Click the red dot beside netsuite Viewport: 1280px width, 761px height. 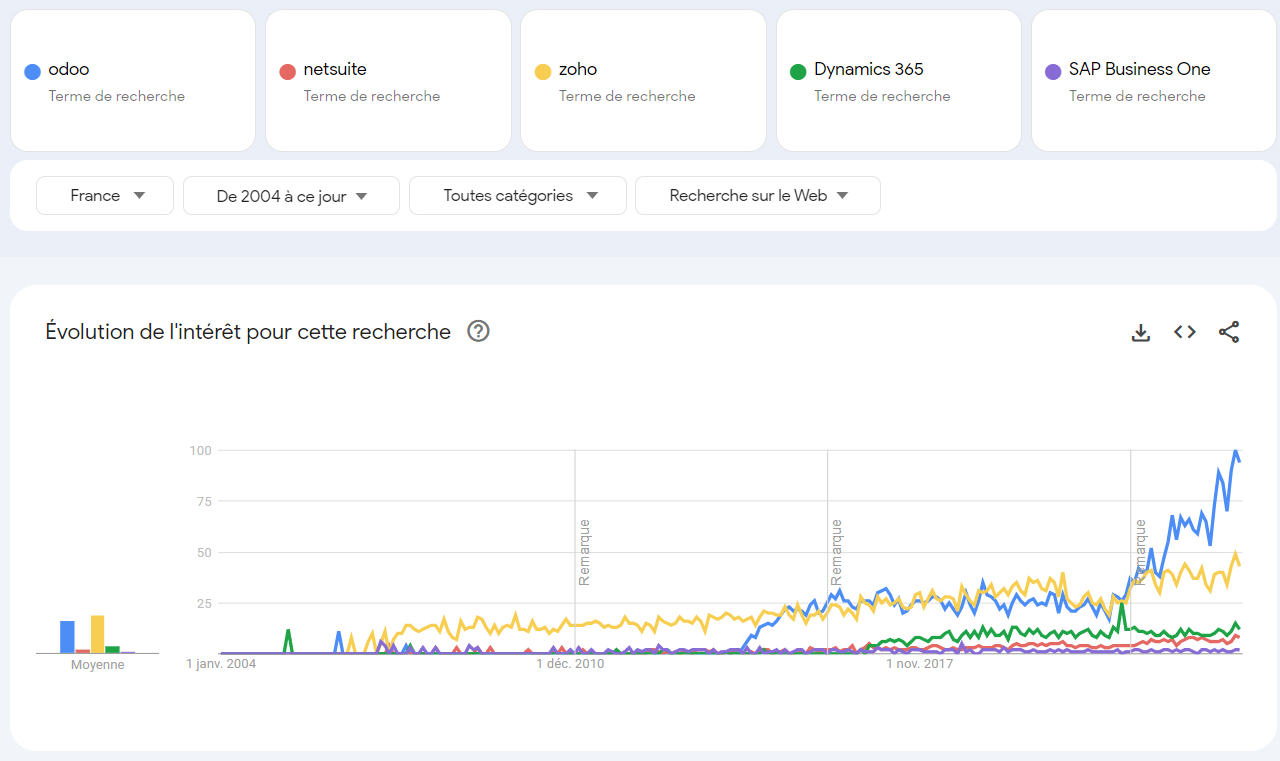click(x=288, y=72)
